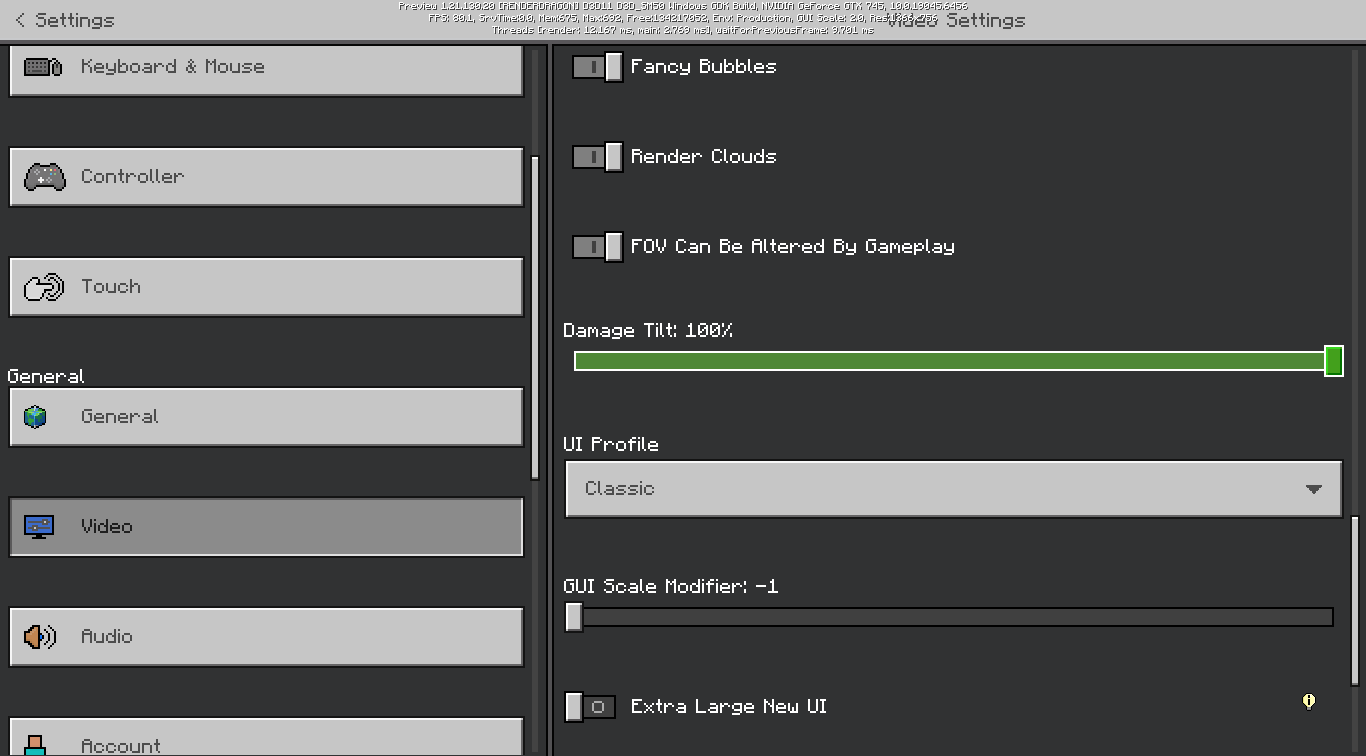Click the Touch hand icon
The height and width of the screenshot is (756, 1366).
(44, 287)
